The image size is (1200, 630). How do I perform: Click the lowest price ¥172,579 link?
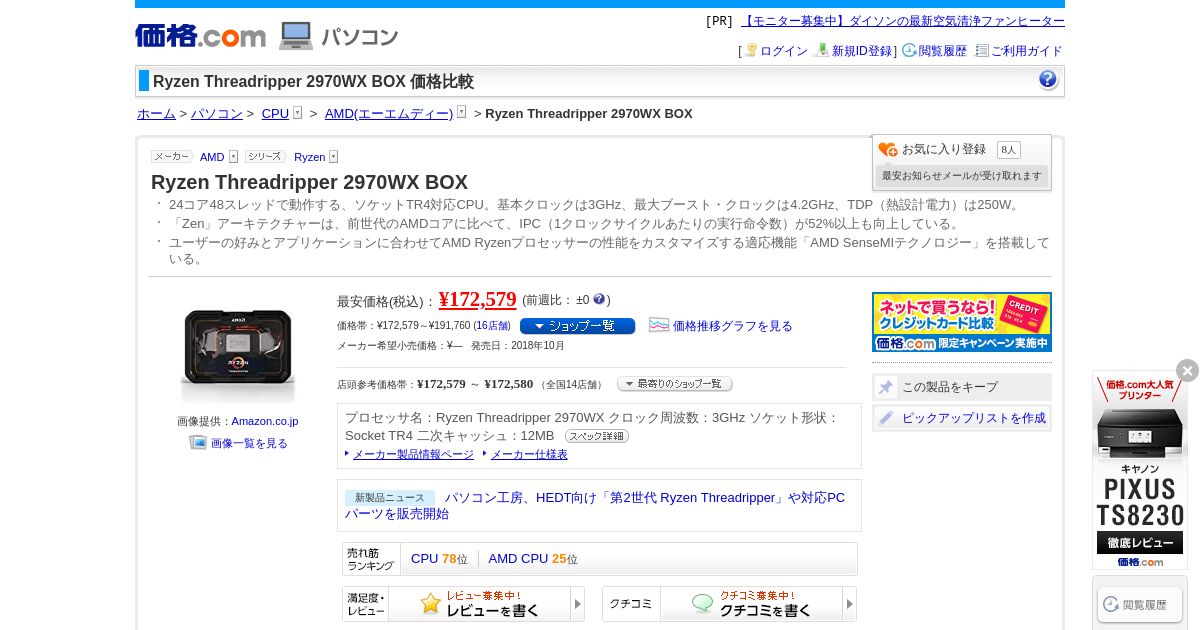[478, 299]
